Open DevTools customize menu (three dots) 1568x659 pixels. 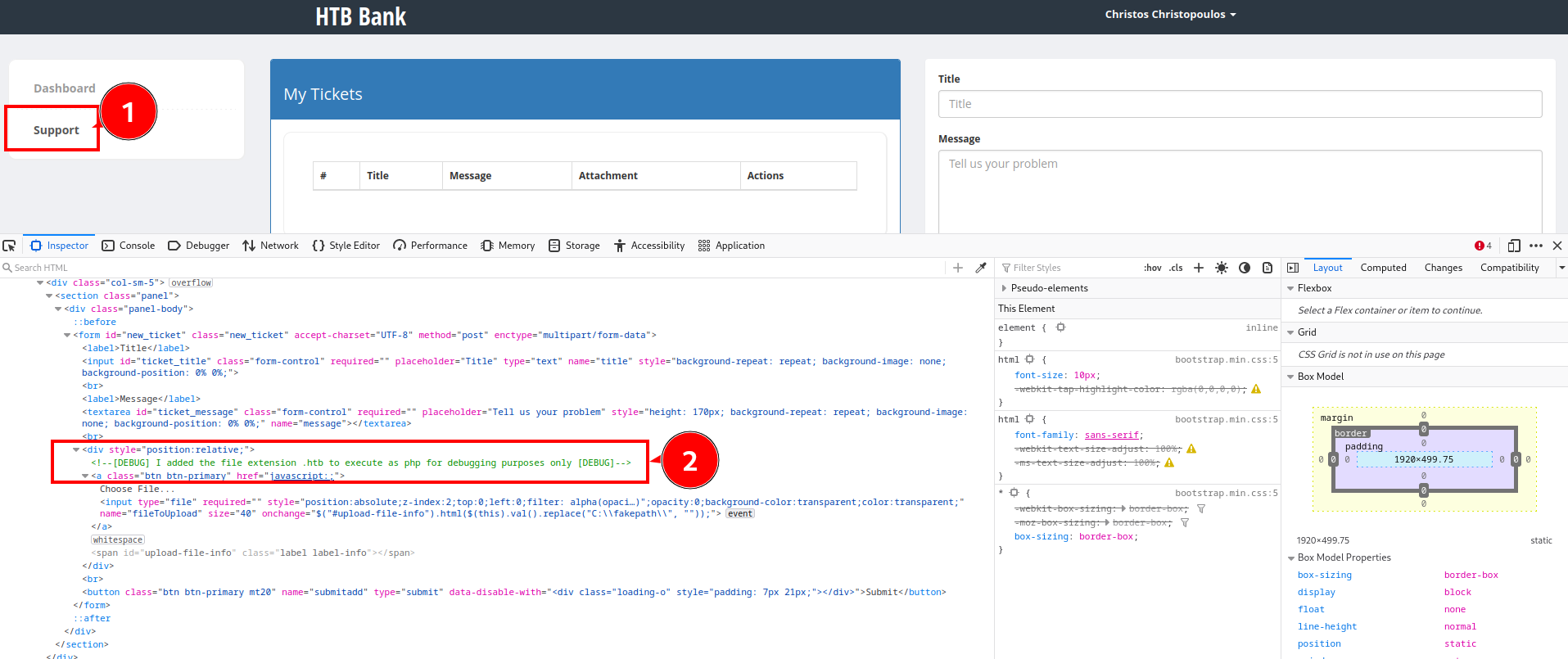point(1536,246)
